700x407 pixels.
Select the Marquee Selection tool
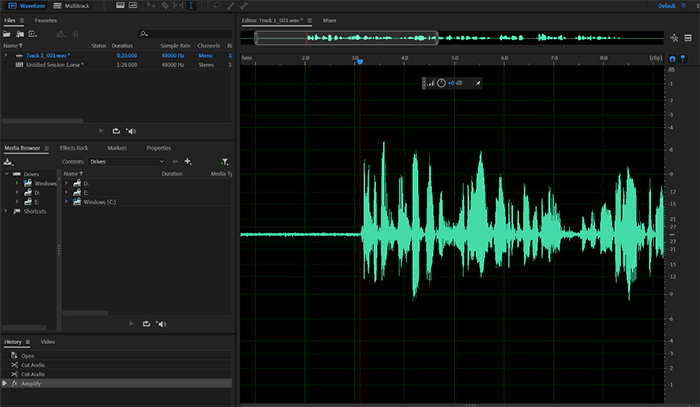[x=205, y=6]
